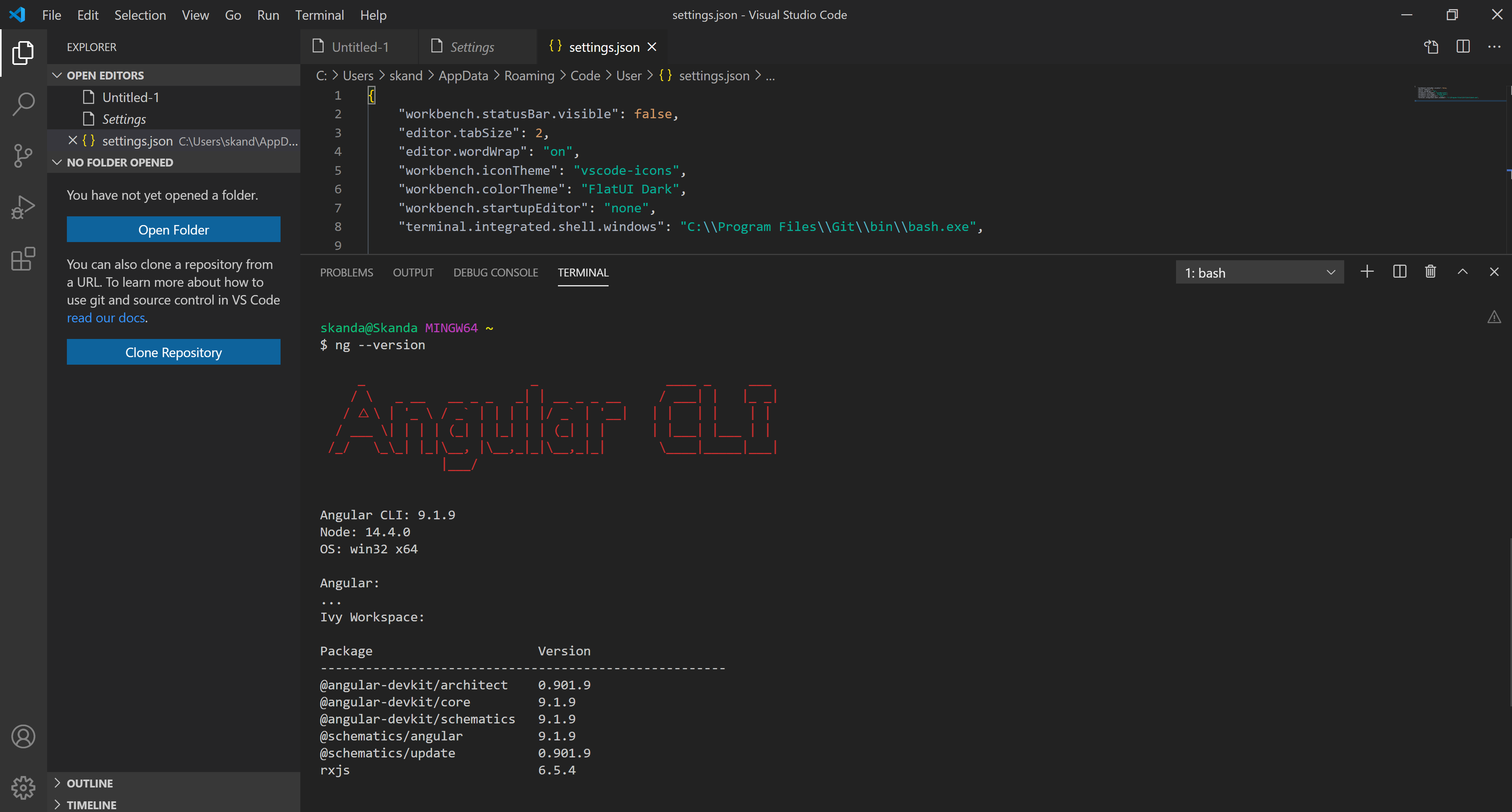The height and width of the screenshot is (812, 1512).
Task: Open the Run and Debug view icon
Action: click(x=23, y=207)
